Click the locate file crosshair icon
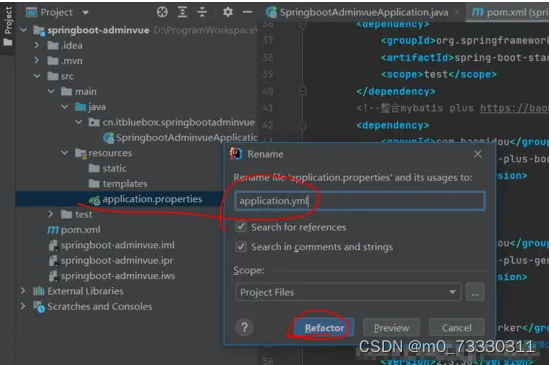Viewport: 551px width, 365px height. click(162, 12)
